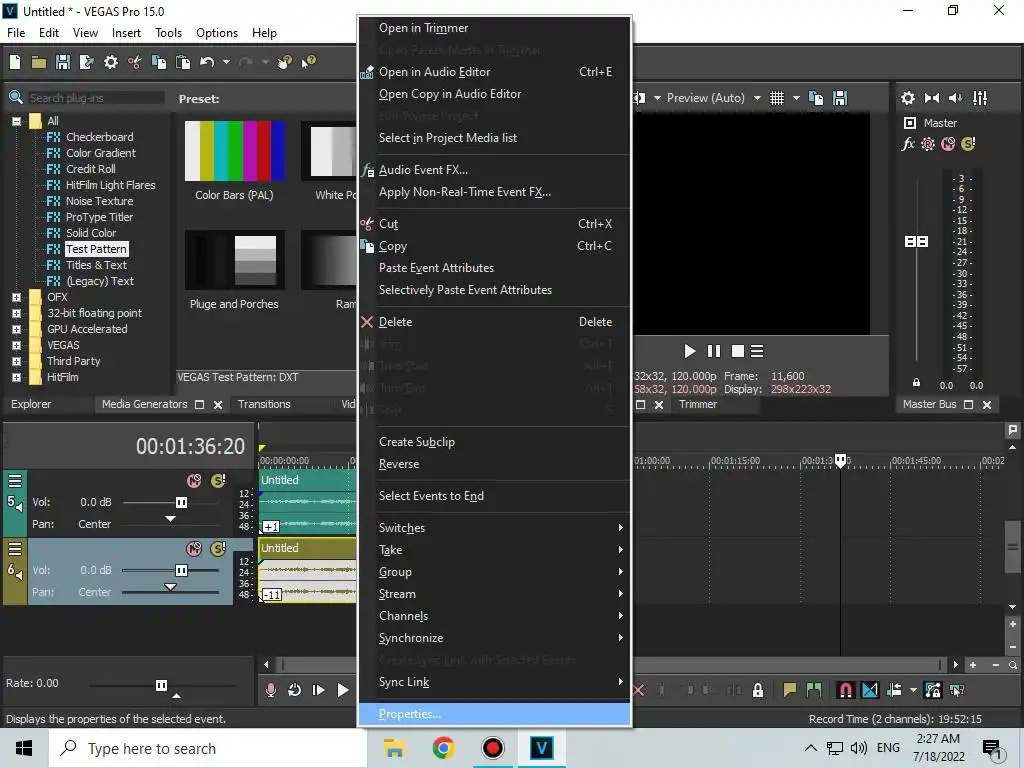The image size is (1024, 768).
Task: Open the overlays grid dropdown arrow
Action: point(796,98)
